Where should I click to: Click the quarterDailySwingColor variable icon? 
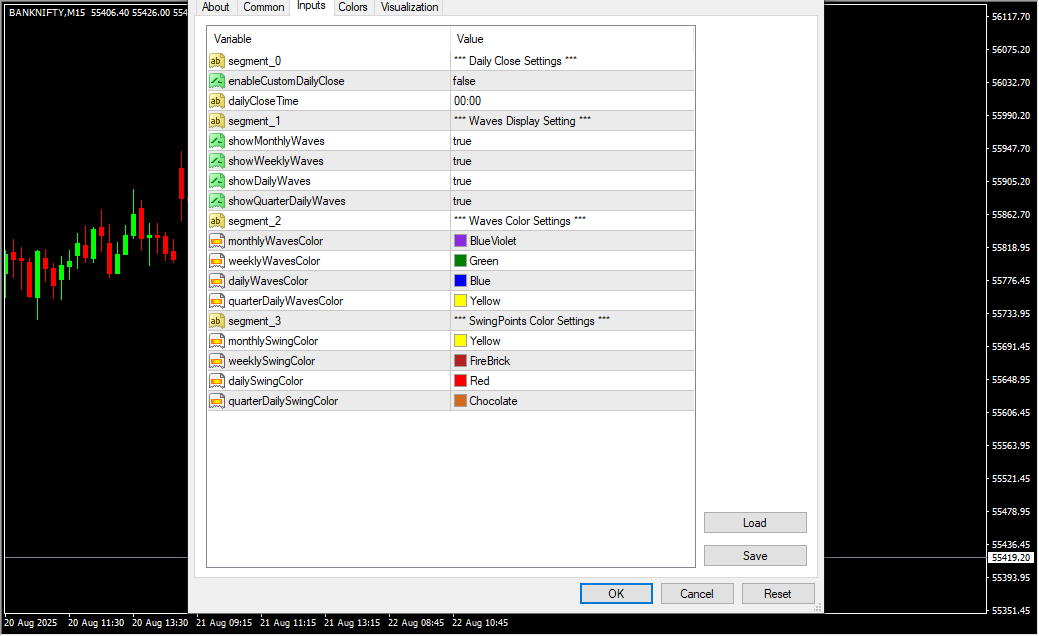click(x=216, y=401)
